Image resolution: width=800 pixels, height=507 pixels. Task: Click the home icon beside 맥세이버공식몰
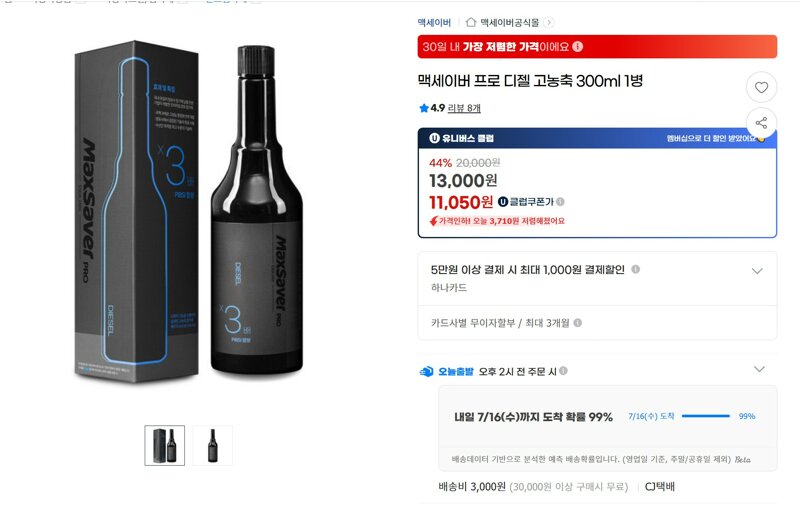pos(471,22)
